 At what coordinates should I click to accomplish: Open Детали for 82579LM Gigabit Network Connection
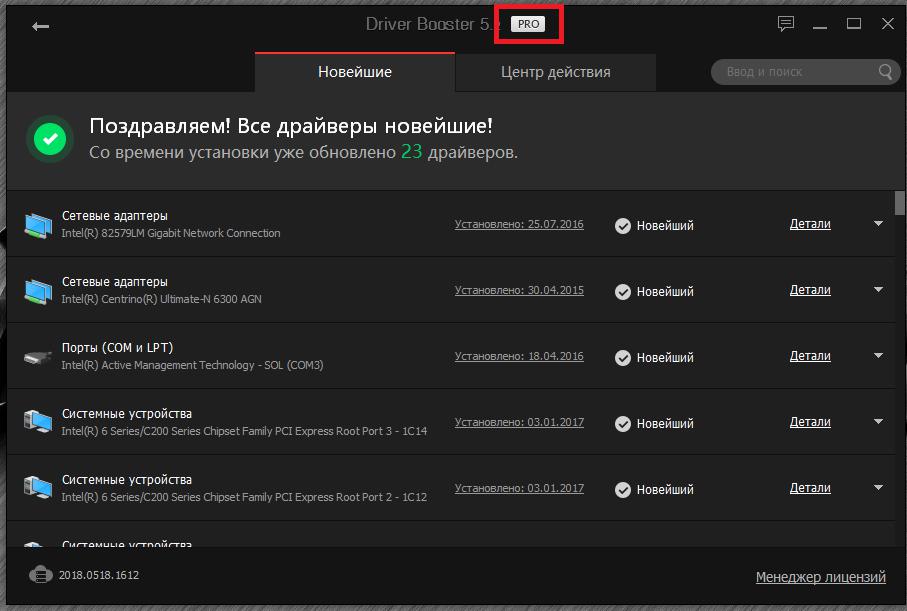810,224
